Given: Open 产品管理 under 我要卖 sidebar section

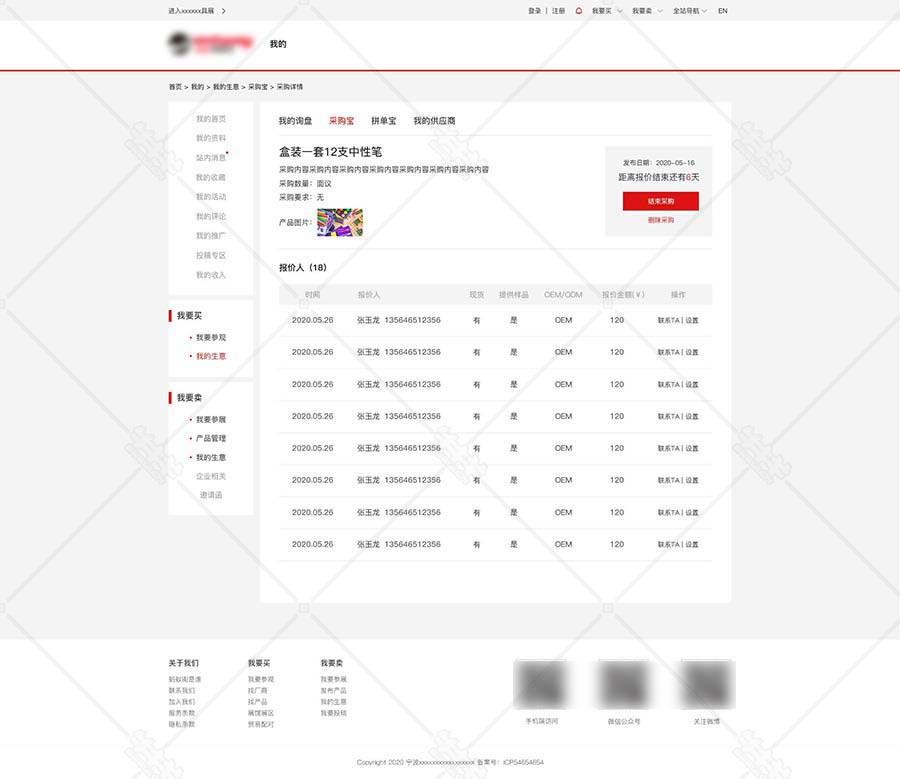Looking at the screenshot, I should click(x=211, y=439).
